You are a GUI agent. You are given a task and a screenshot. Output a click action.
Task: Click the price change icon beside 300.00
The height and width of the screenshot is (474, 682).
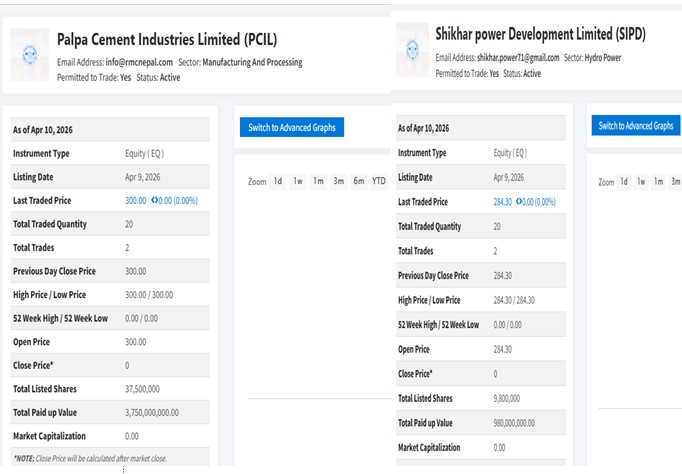click(x=155, y=200)
